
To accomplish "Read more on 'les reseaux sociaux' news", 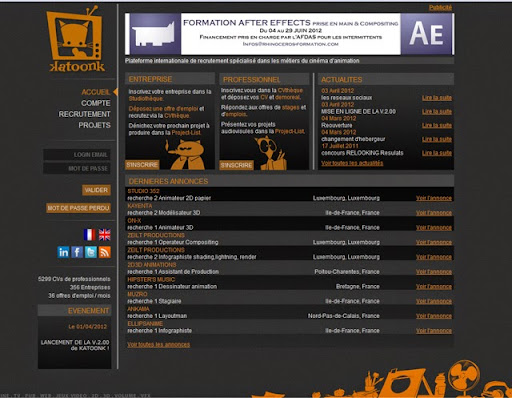I will point(437,98).
